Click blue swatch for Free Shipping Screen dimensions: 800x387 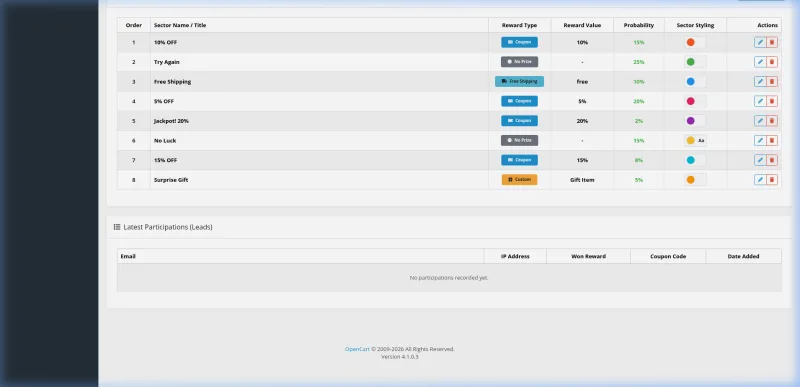(690, 82)
